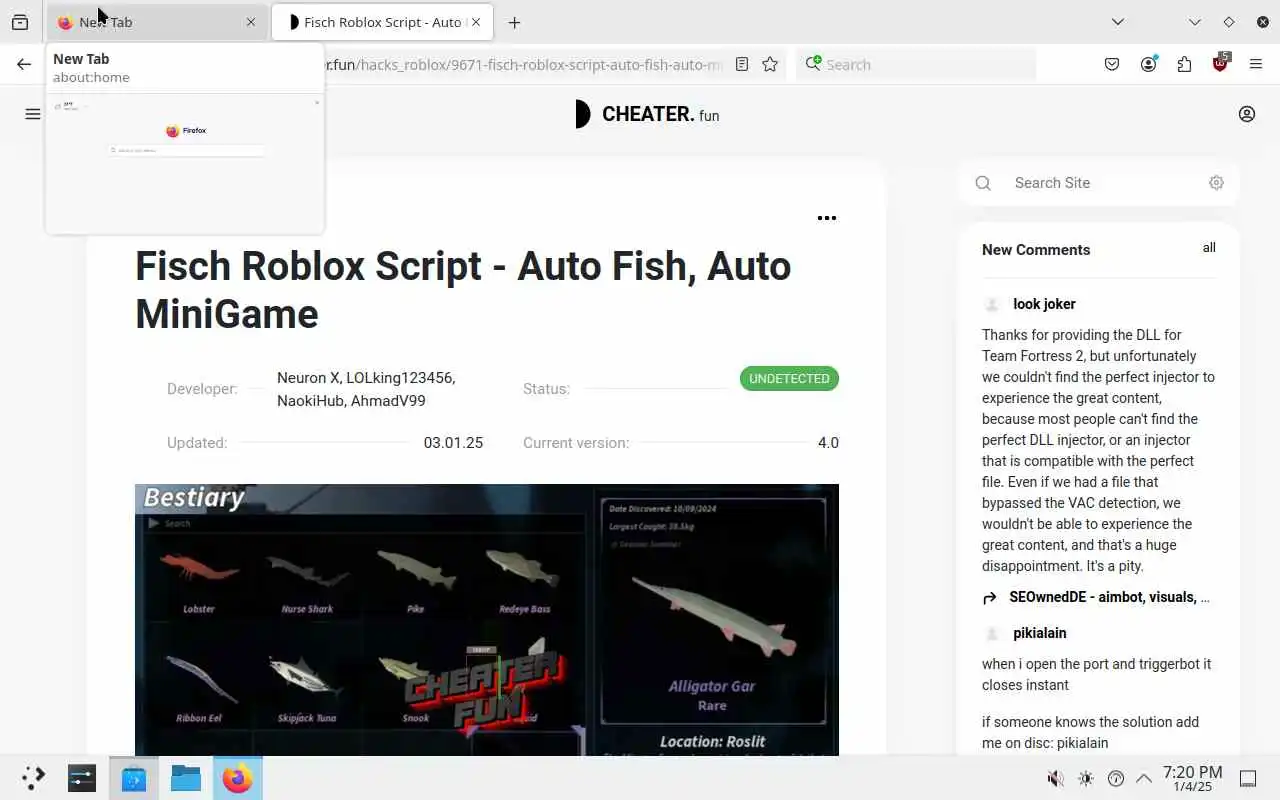Click the 'Updated:' label

pos(197,443)
